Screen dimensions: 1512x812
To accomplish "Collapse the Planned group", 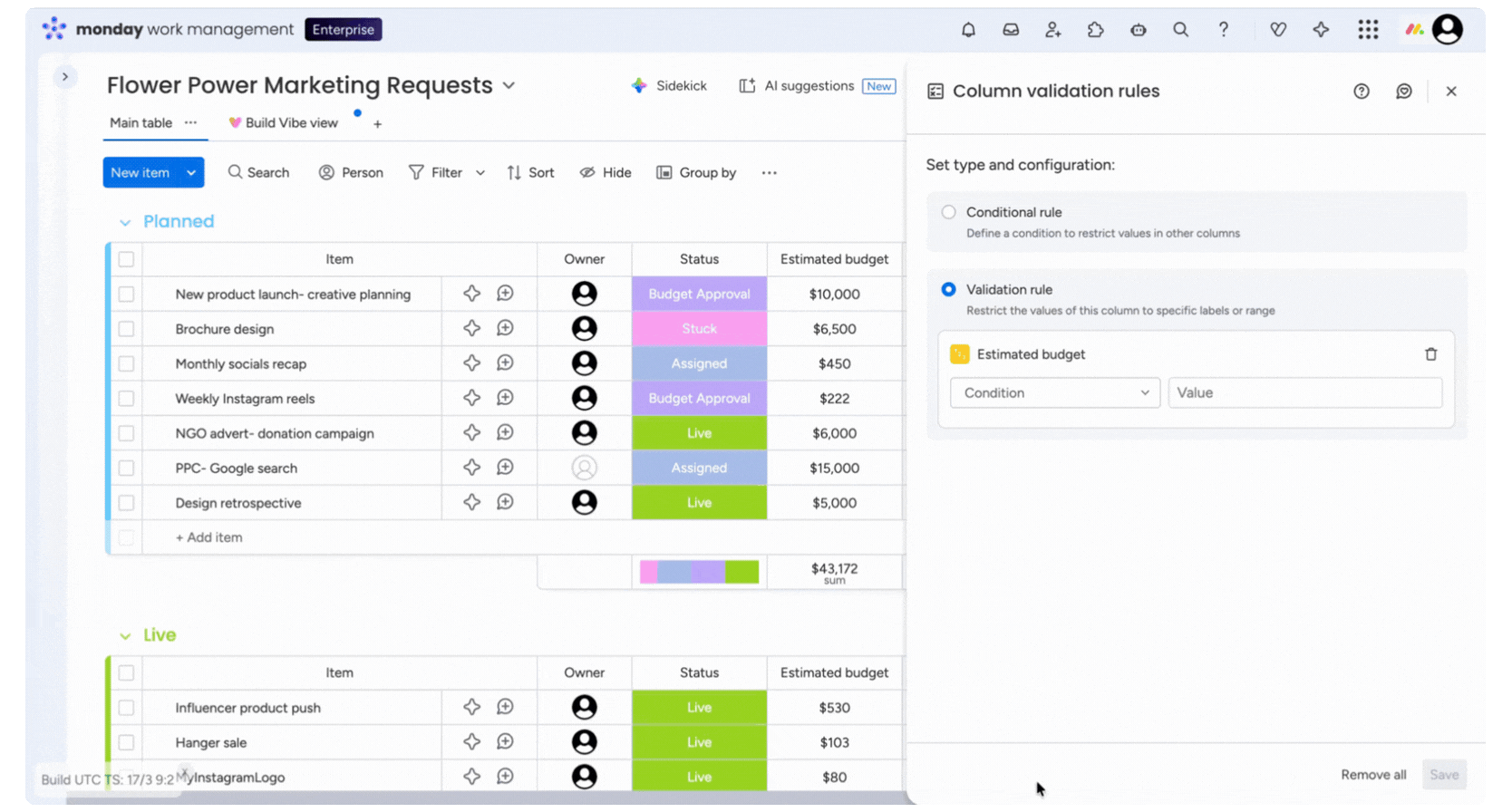I will (x=125, y=223).
